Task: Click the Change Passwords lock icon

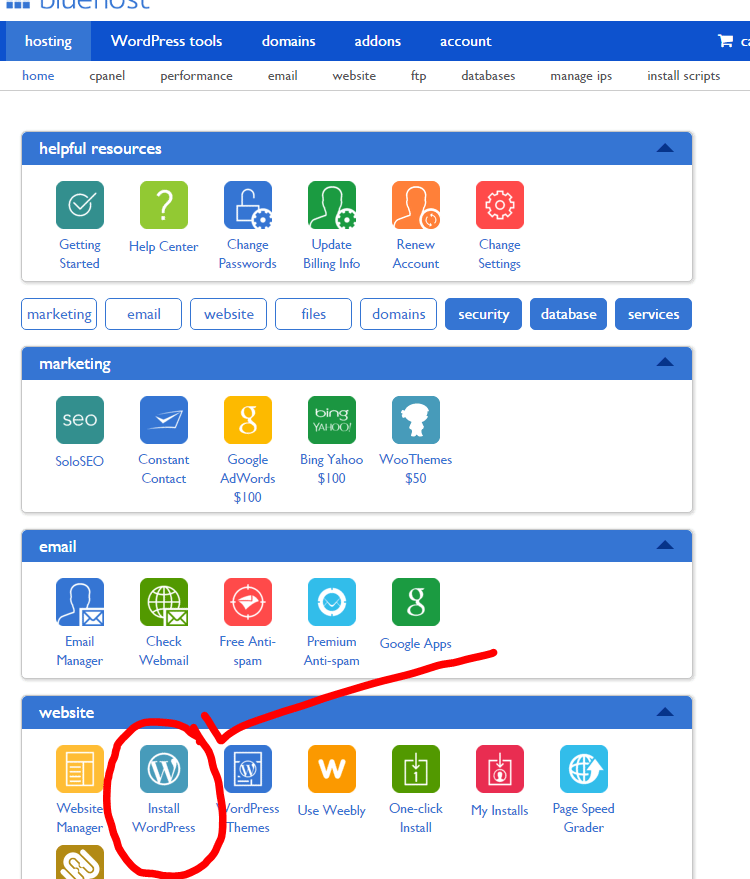Action: pyautogui.click(x=248, y=205)
